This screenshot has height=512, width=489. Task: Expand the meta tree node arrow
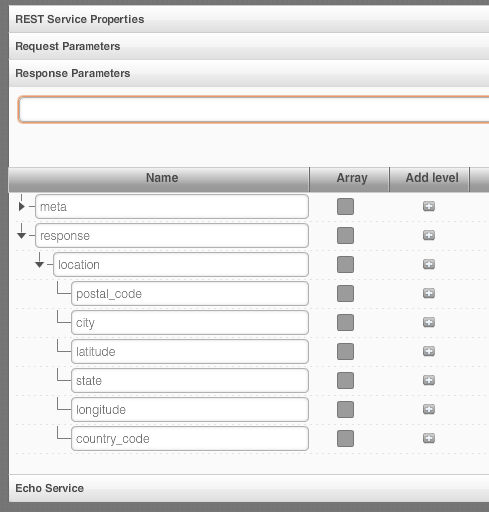[x=22, y=207]
